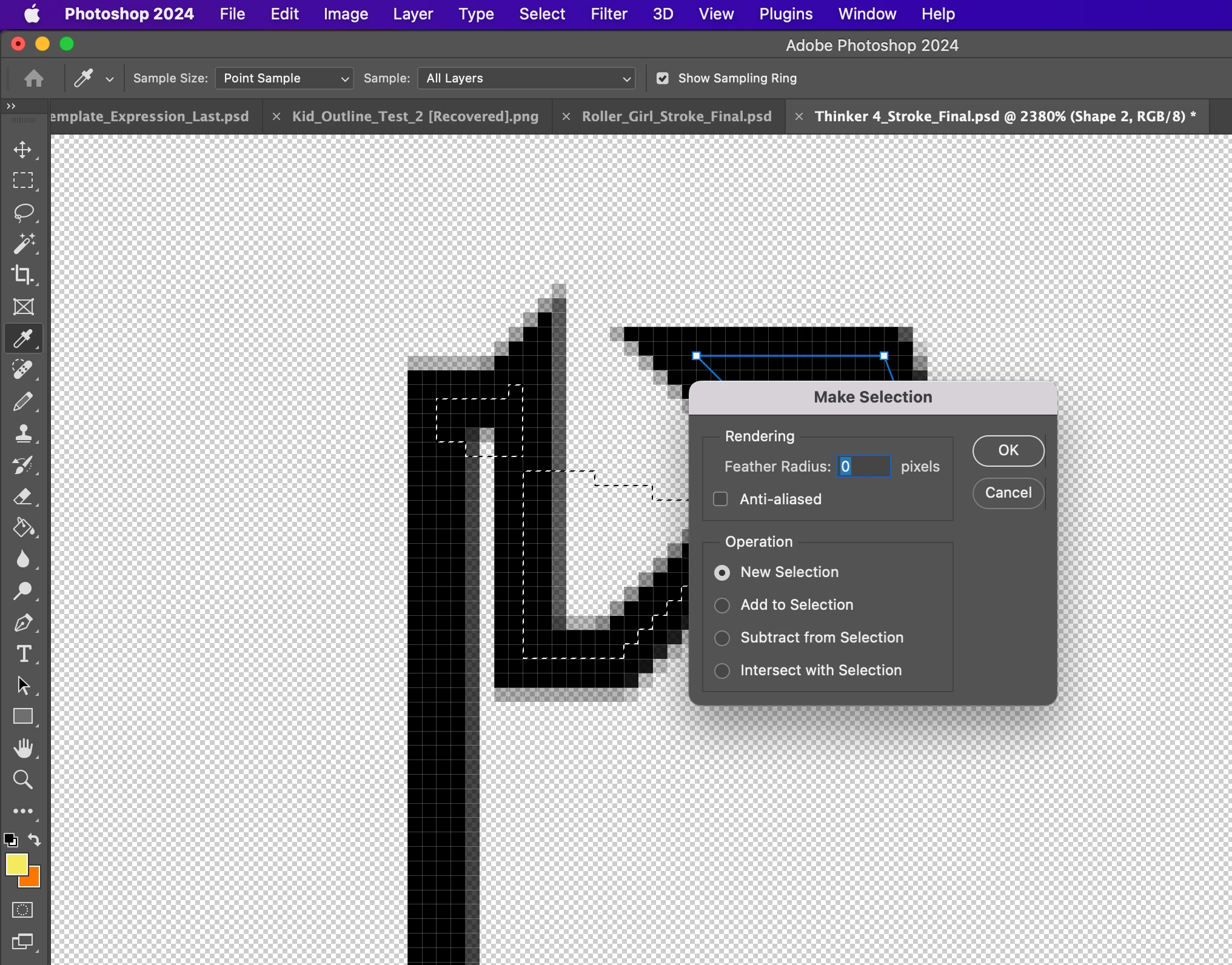This screenshot has width=1232, height=965.
Task: Select the Lasso tool
Action: coord(23,212)
